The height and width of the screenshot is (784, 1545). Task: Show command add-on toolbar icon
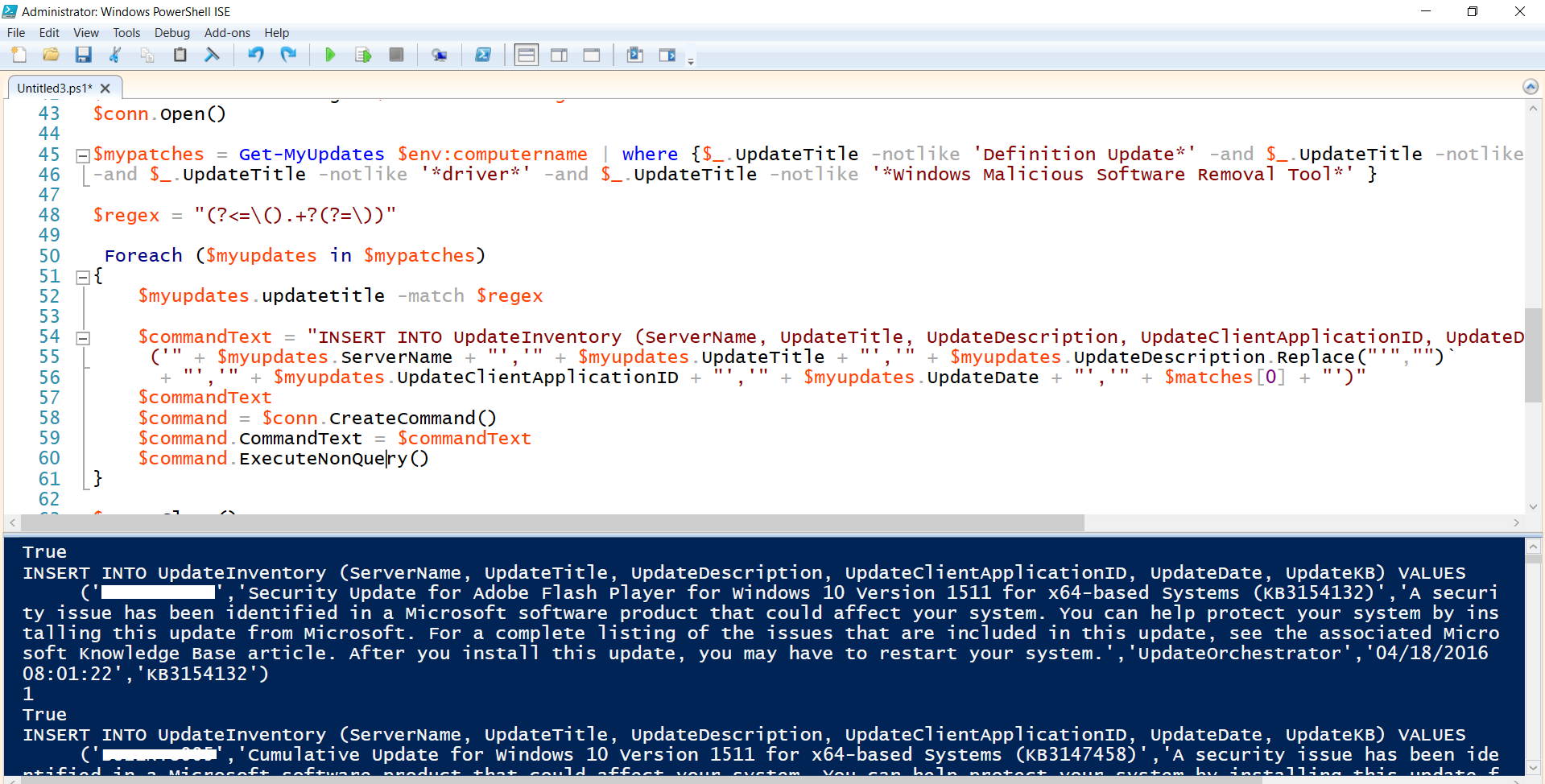coord(667,55)
